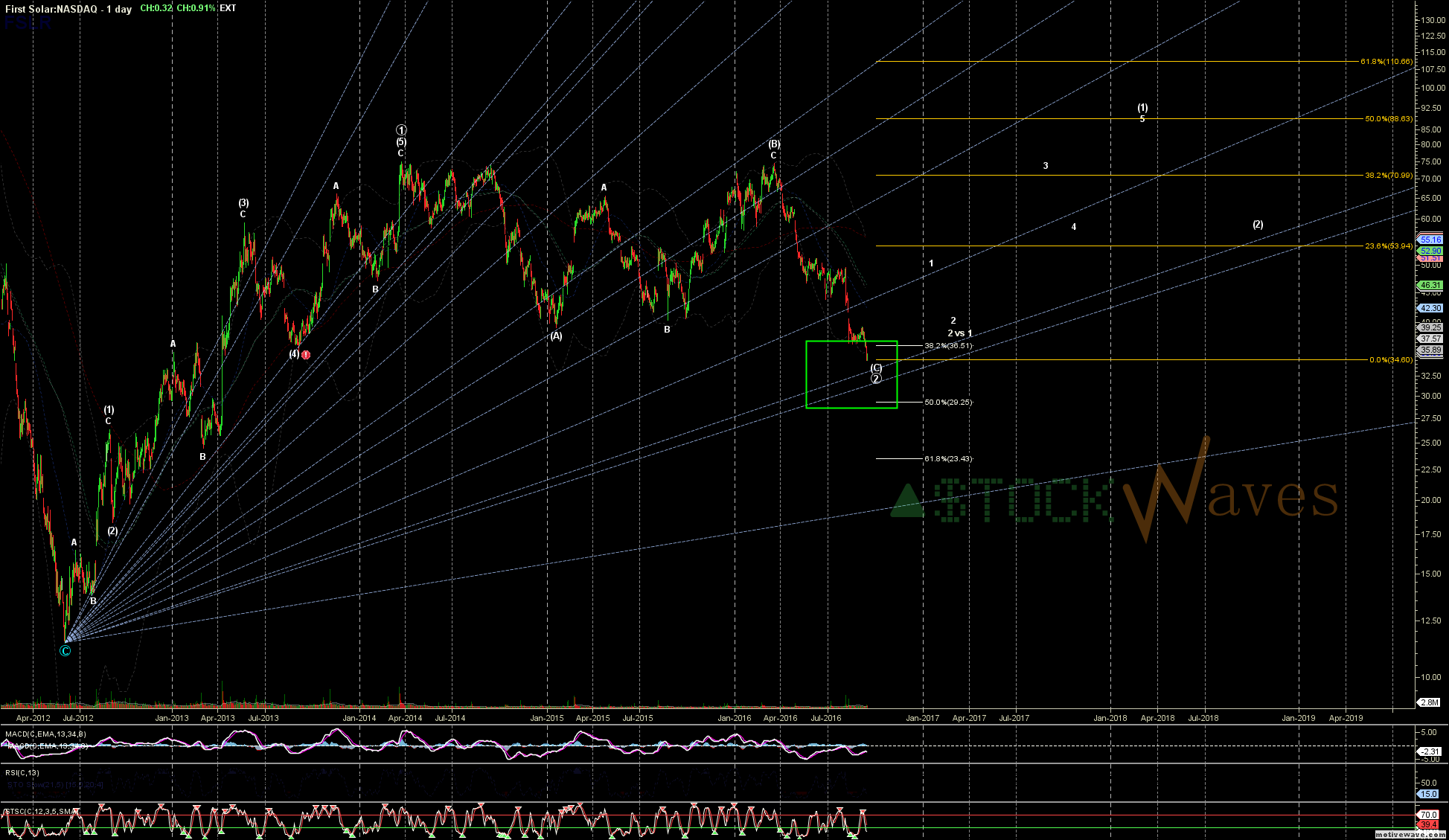
Task: Select the projected wave 4 label
Action: tap(1074, 227)
